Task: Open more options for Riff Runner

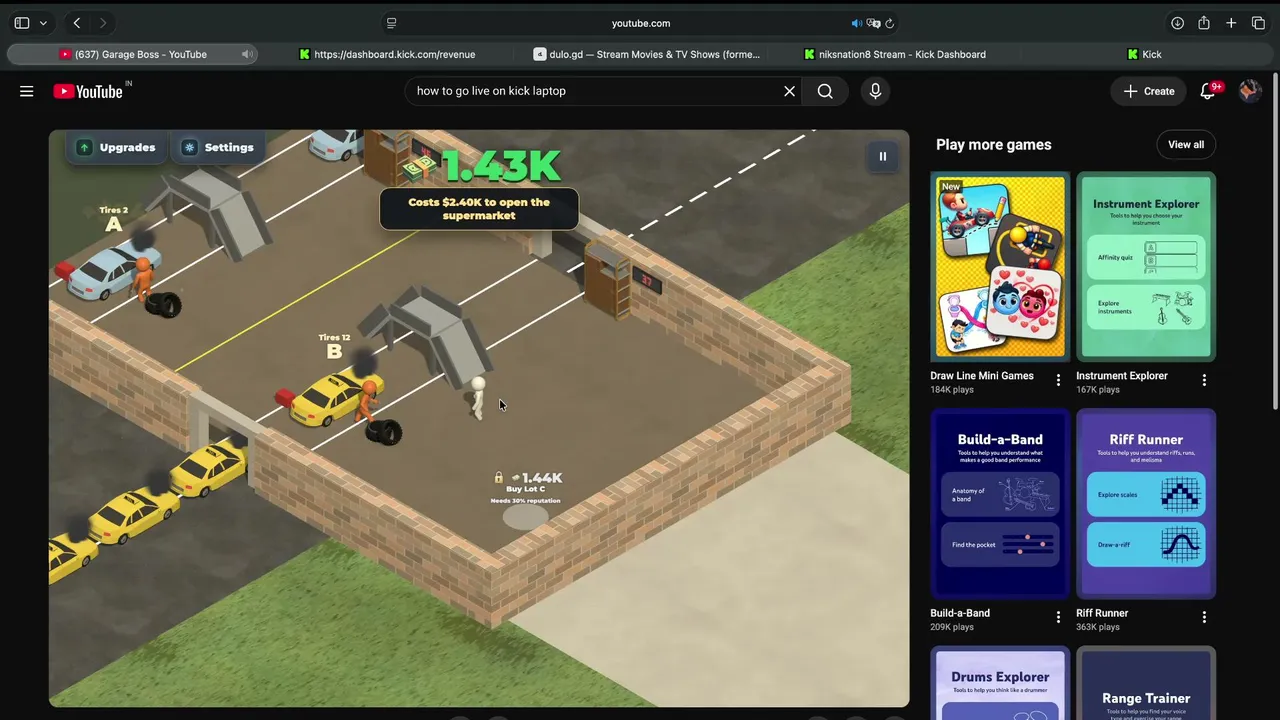Action: (1204, 617)
